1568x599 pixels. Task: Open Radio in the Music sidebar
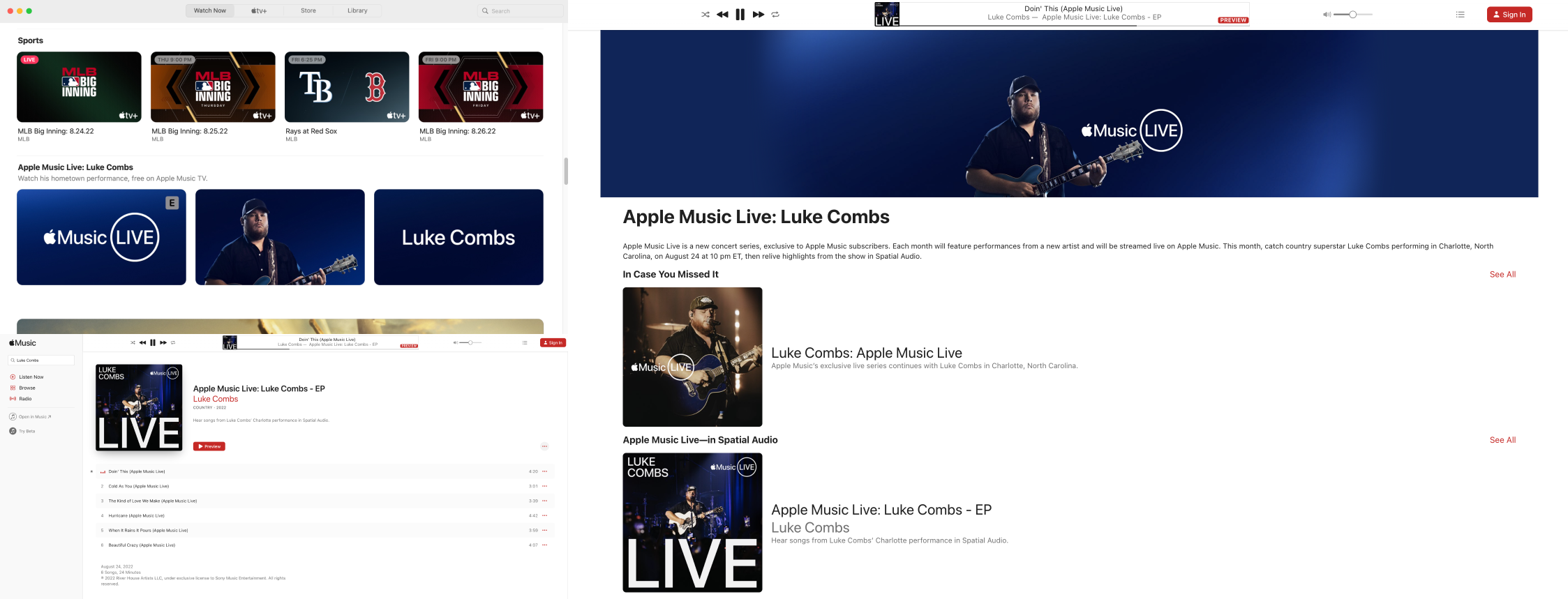pyautogui.click(x=25, y=399)
